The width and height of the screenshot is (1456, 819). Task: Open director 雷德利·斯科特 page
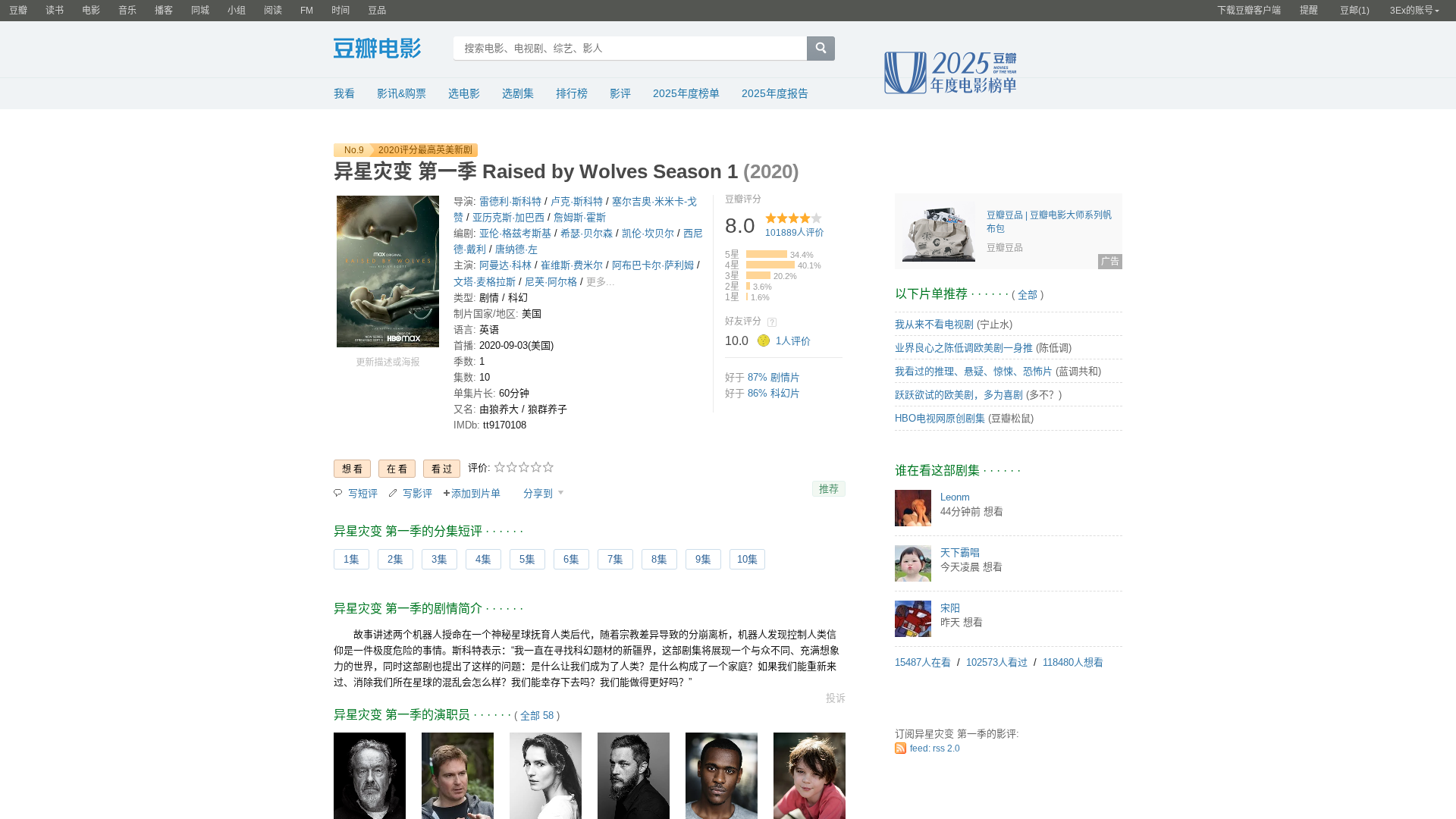point(510,202)
